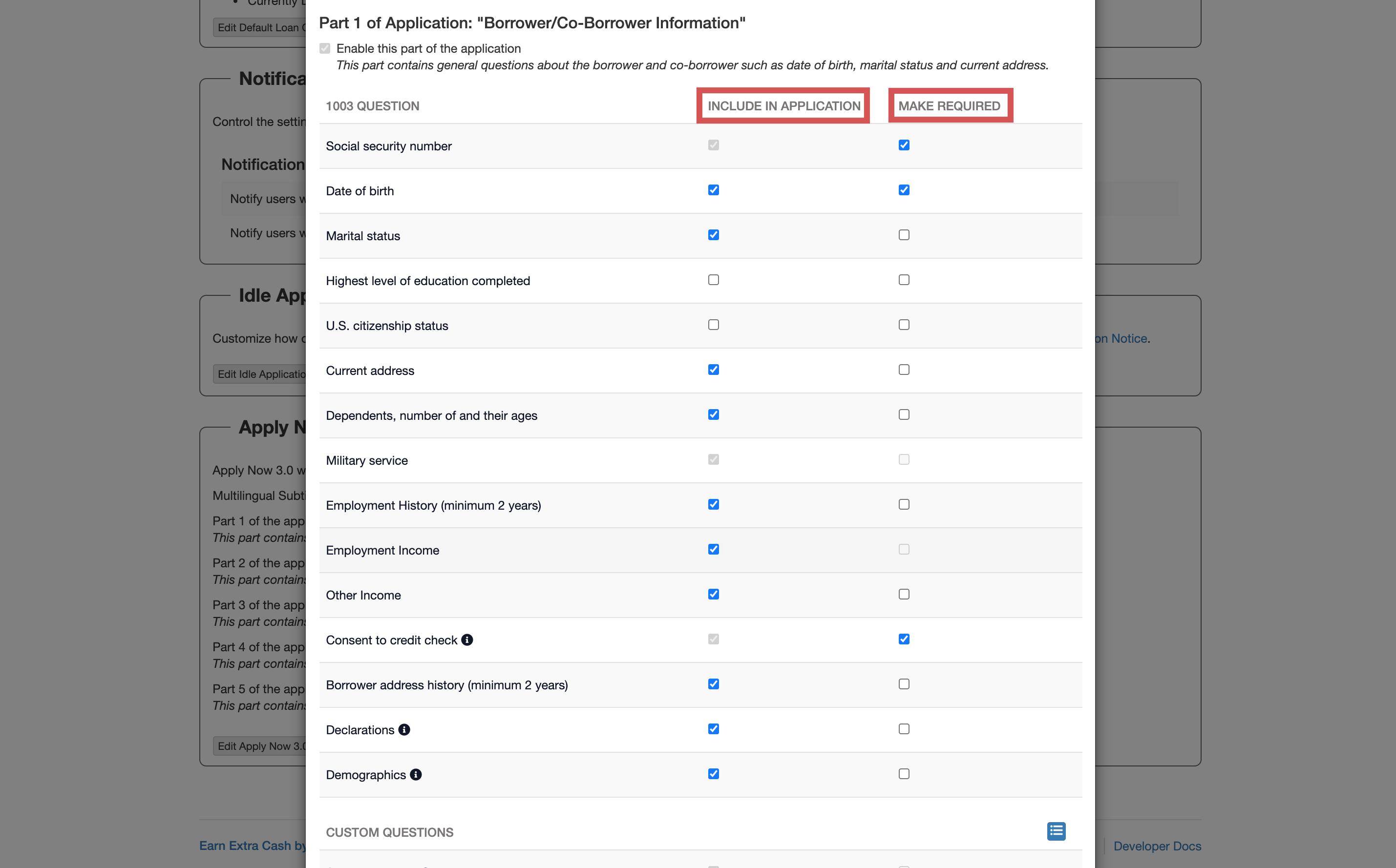The height and width of the screenshot is (868, 1396).
Task: Uncheck Make Required for Social security number
Action: [x=904, y=145]
